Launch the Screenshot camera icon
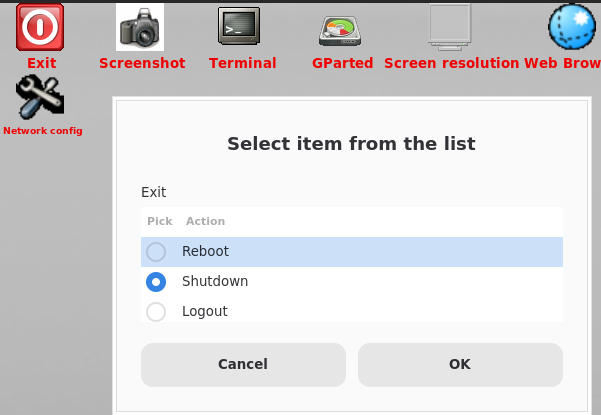 pos(140,27)
